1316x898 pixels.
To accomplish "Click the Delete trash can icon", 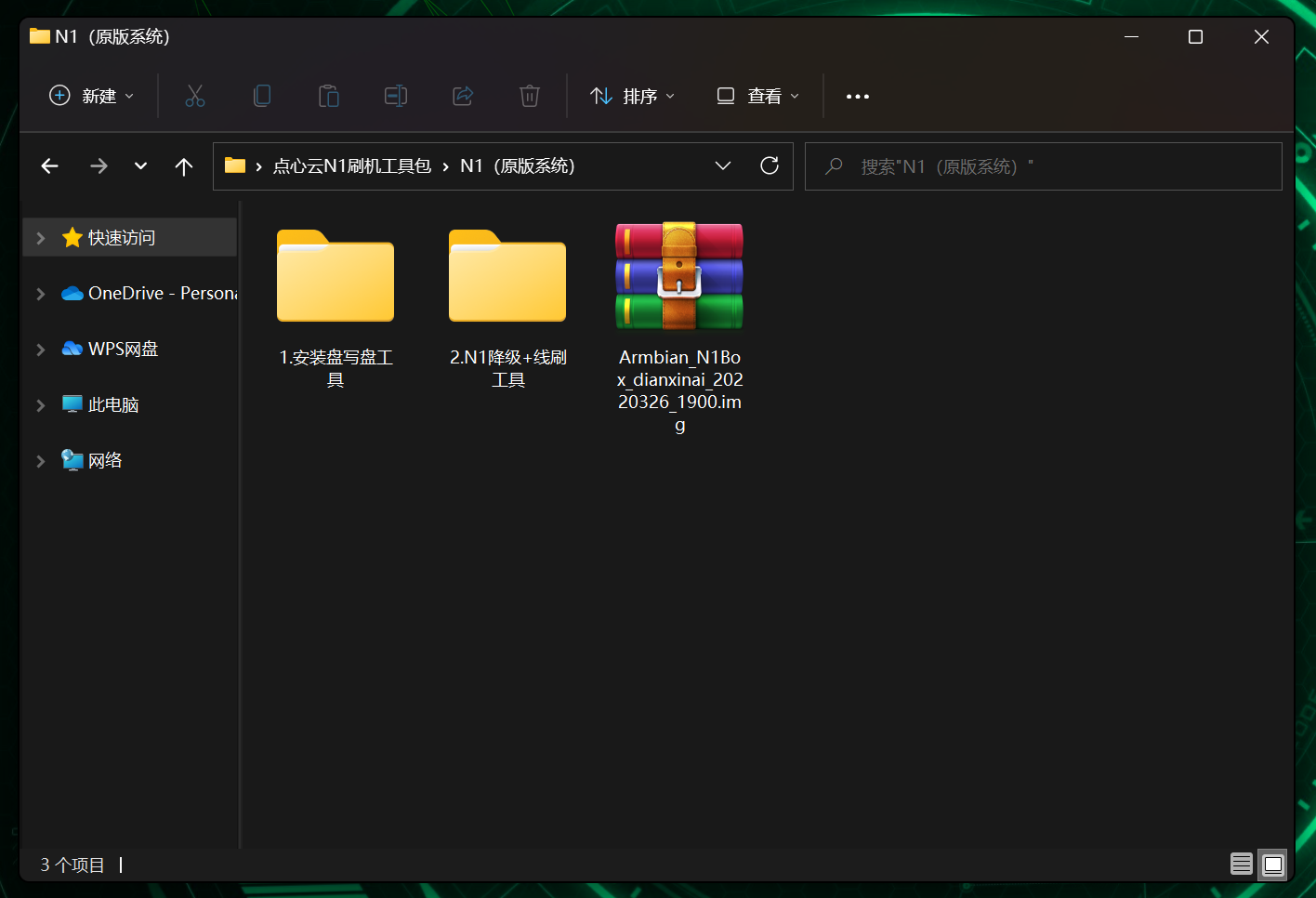I will point(530,96).
